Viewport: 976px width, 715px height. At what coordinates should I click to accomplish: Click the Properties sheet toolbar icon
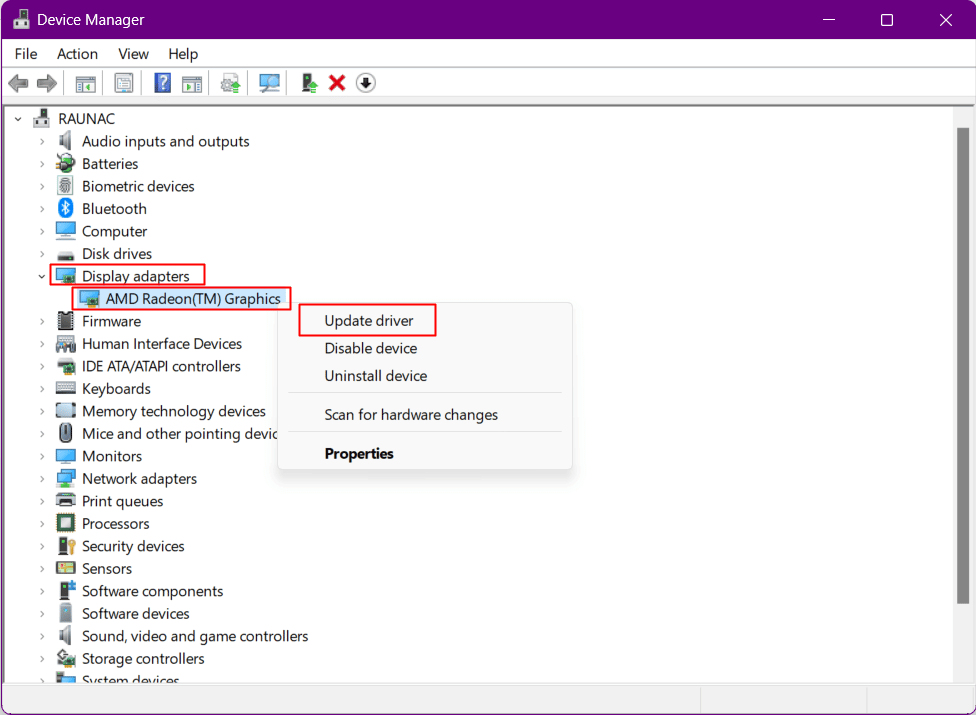124,83
